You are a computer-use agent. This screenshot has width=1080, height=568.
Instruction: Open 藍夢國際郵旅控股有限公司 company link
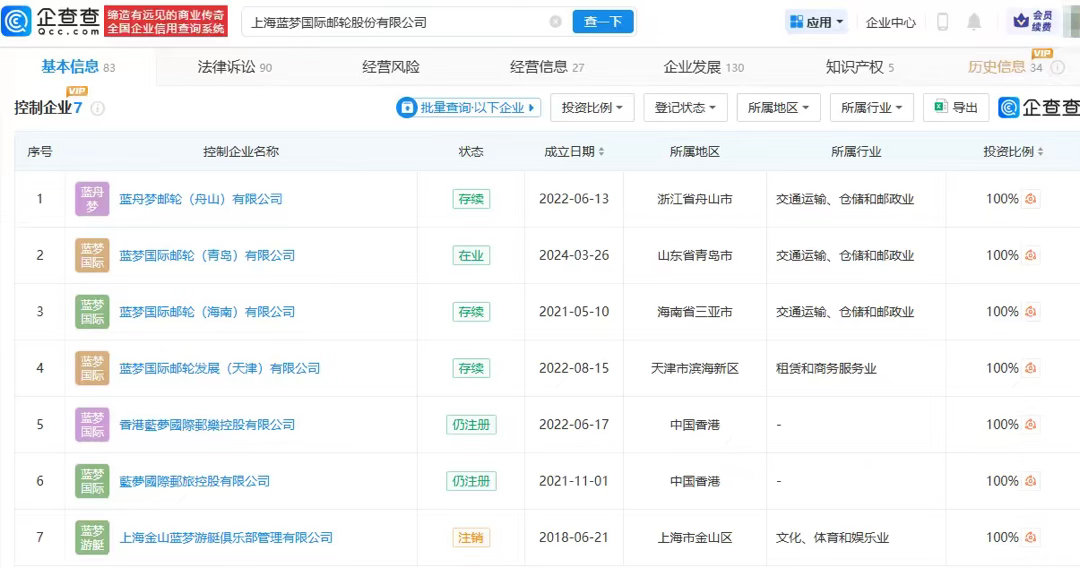(x=195, y=481)
